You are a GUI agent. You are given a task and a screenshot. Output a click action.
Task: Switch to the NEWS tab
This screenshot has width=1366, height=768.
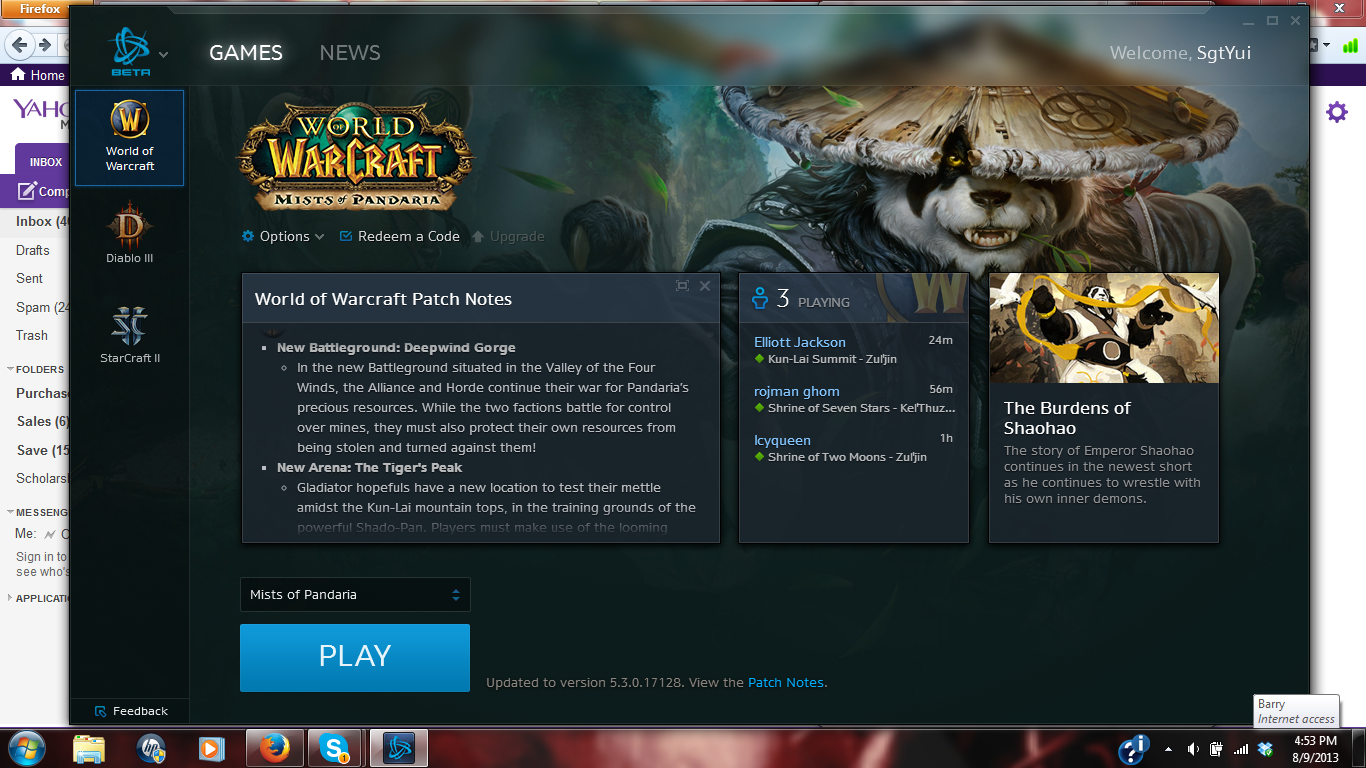[350, 53]
